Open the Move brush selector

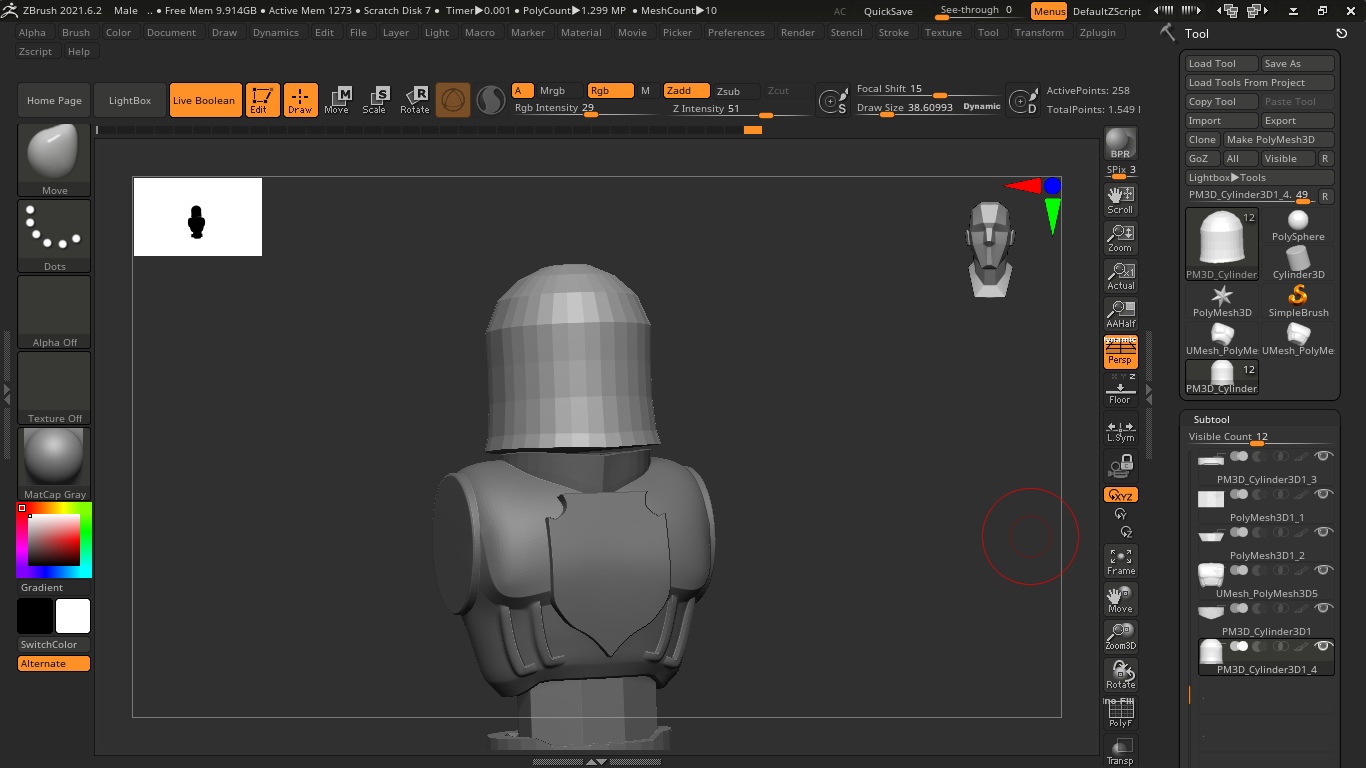point(54,161)
